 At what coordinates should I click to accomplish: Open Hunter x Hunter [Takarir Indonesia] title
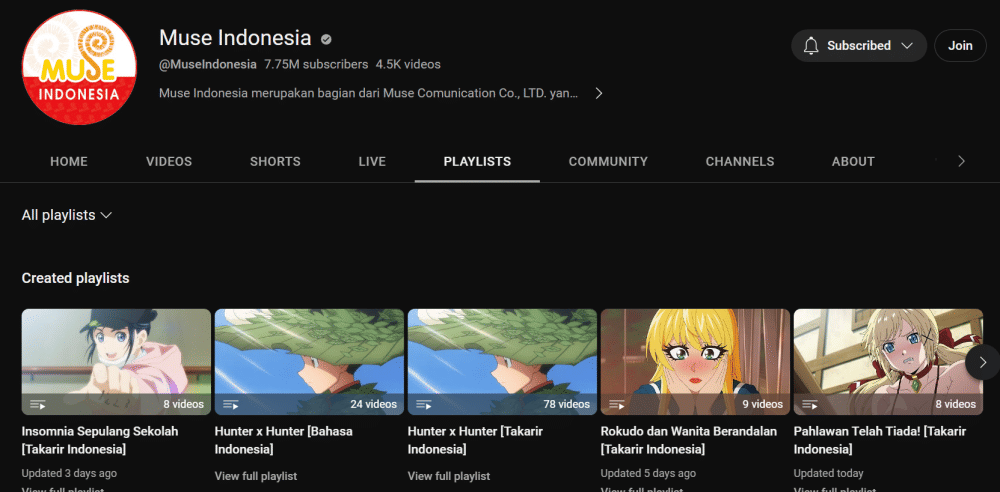475,440
